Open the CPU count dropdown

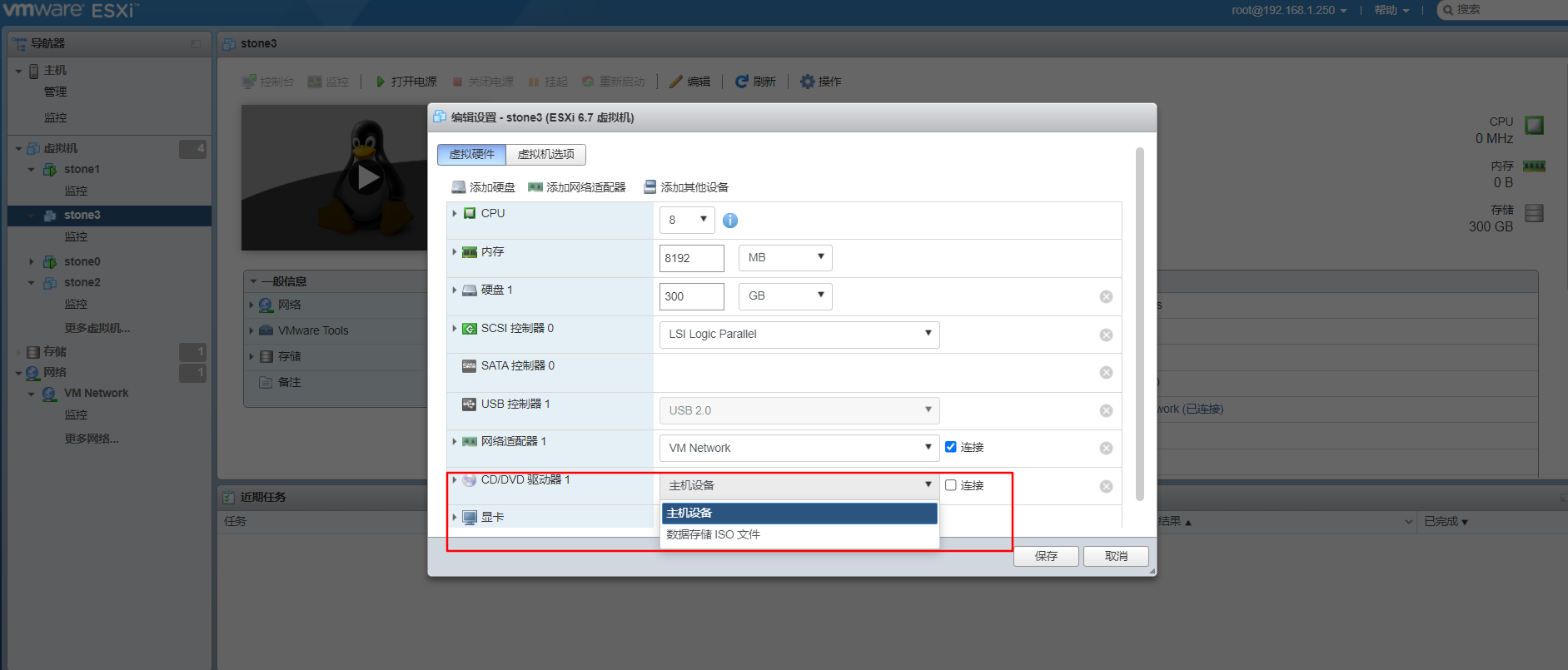[x=687, y=220]
